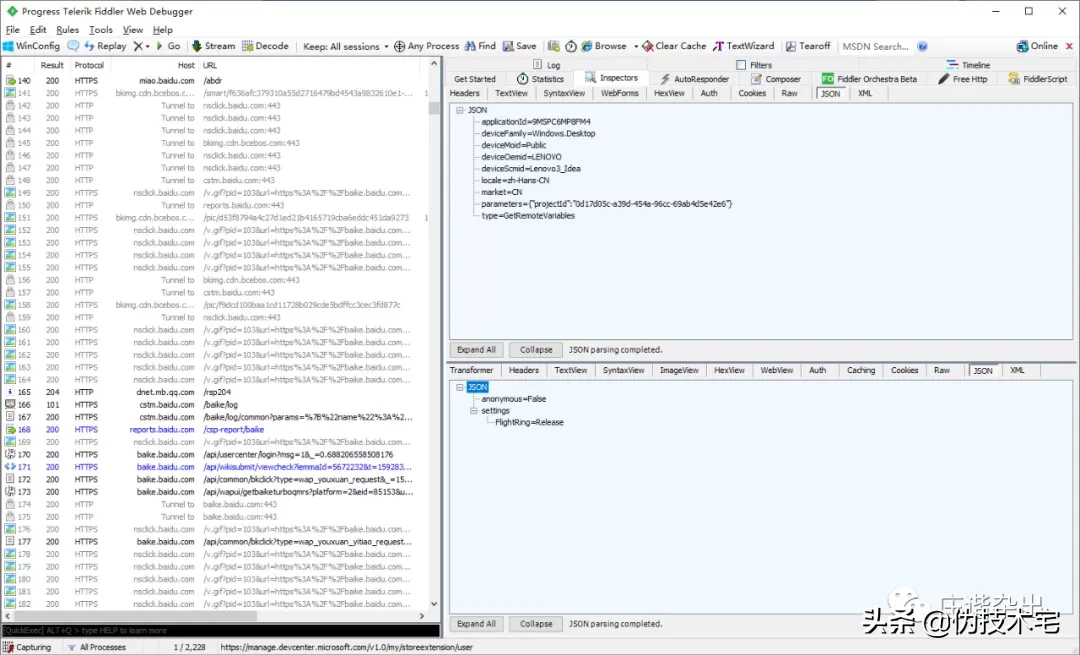The height and width of the screenshot is (655, 1080).
Task: Click the Replay sessions icon
Action: click(90, 46)
